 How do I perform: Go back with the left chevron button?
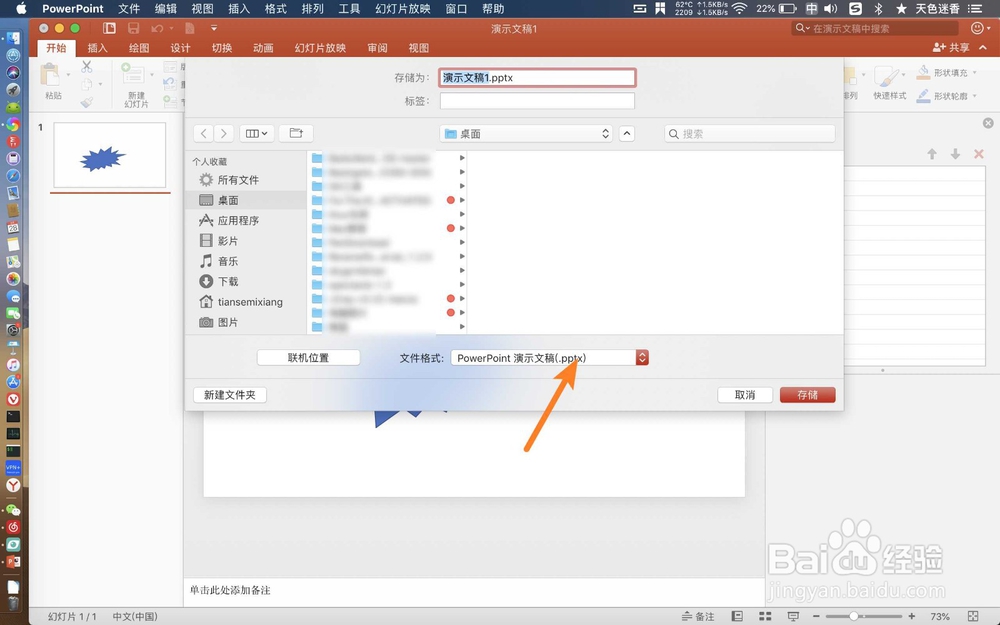(203, 133)
